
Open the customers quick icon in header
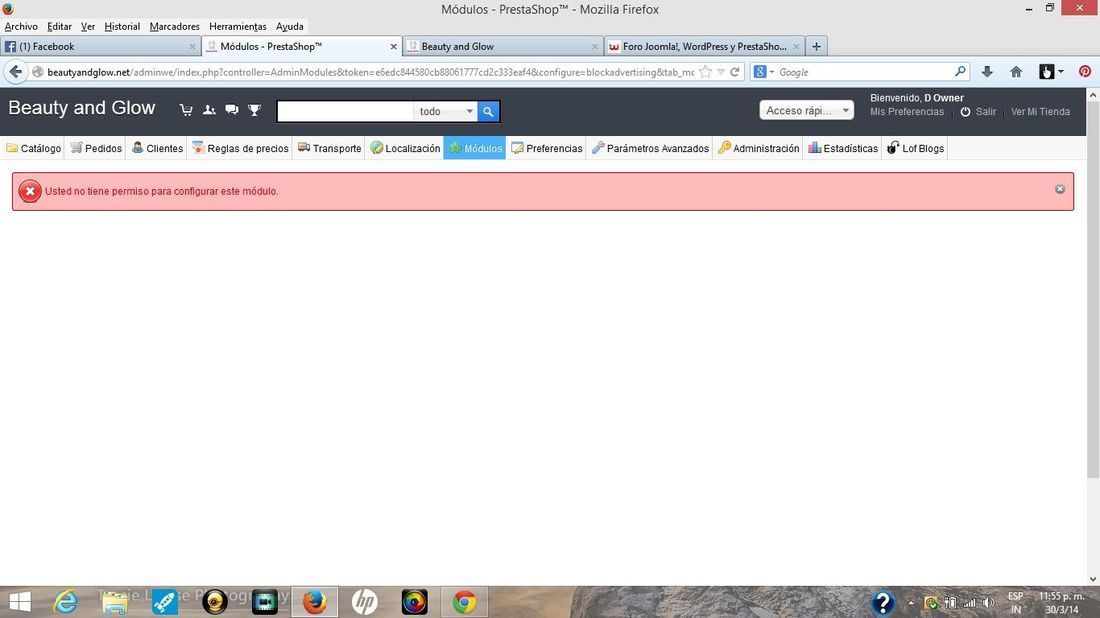pos(209,110)
